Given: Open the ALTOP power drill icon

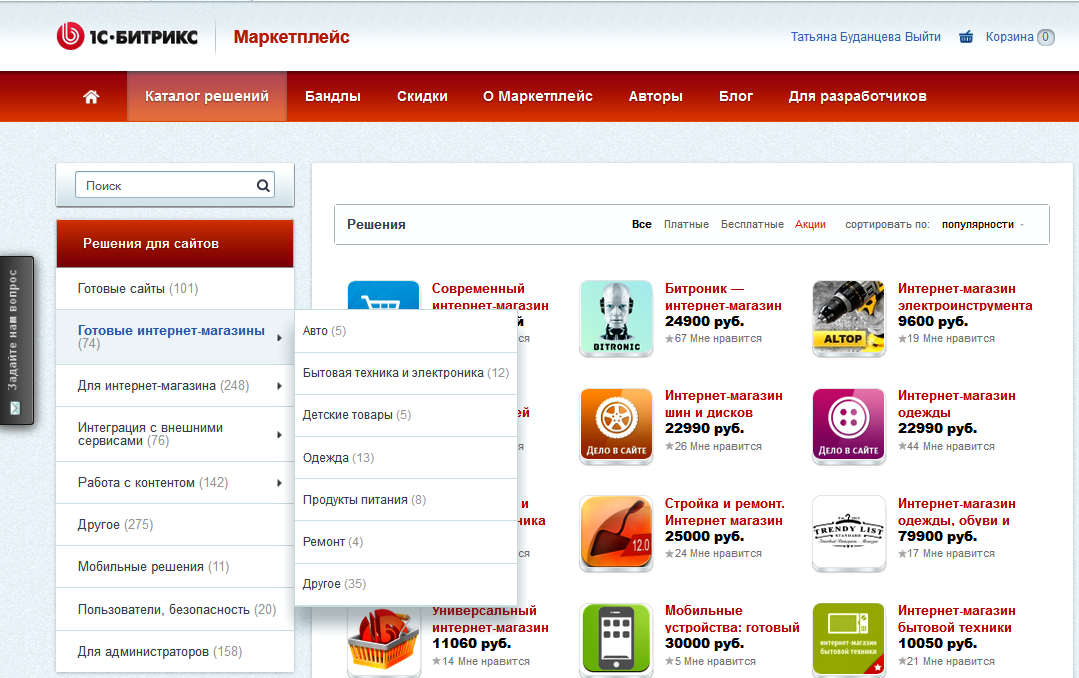Looking at the screenshot, I should 849,318.
